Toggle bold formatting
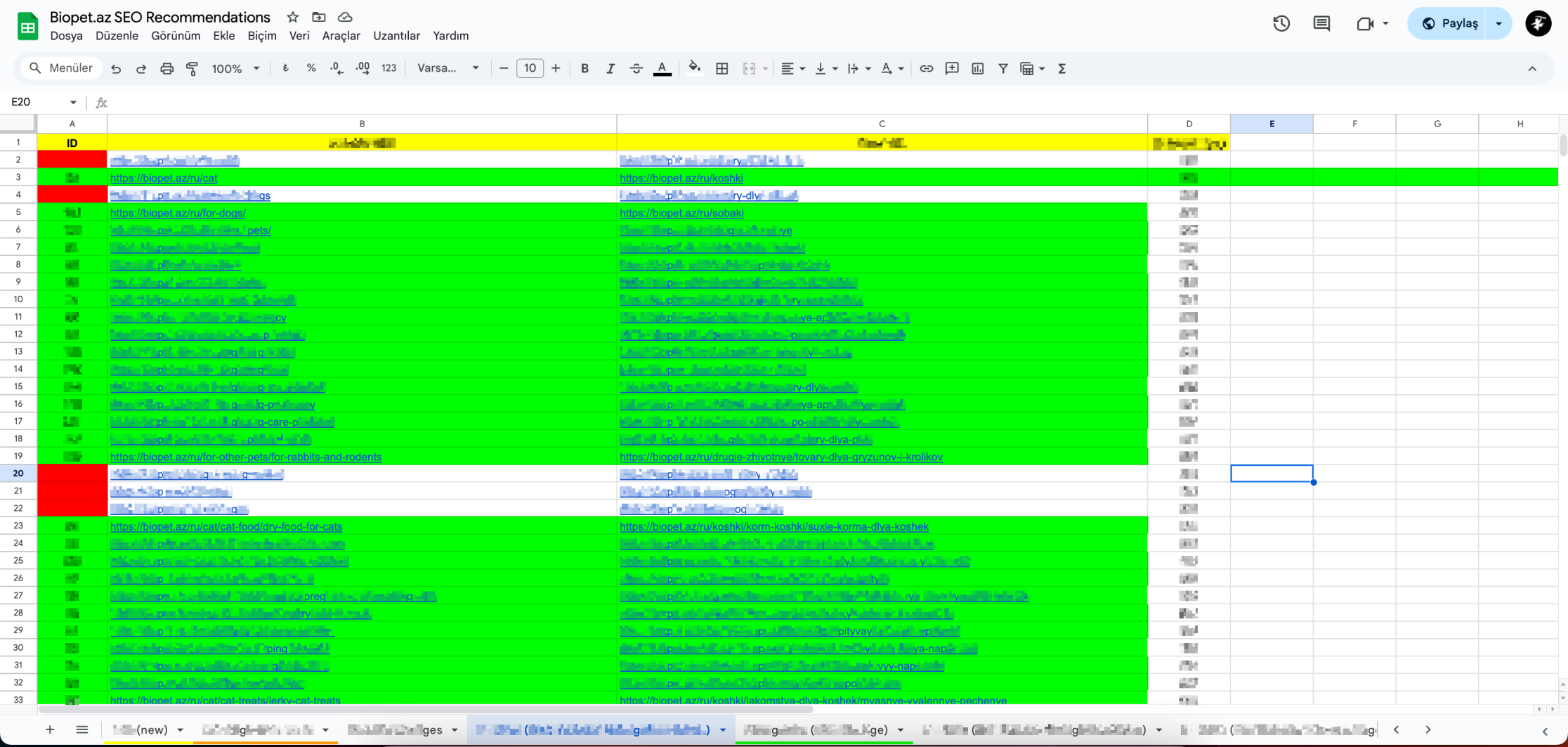Viewport: 1568px width, 747px height. pyautogui.click(x=584, y=69)
